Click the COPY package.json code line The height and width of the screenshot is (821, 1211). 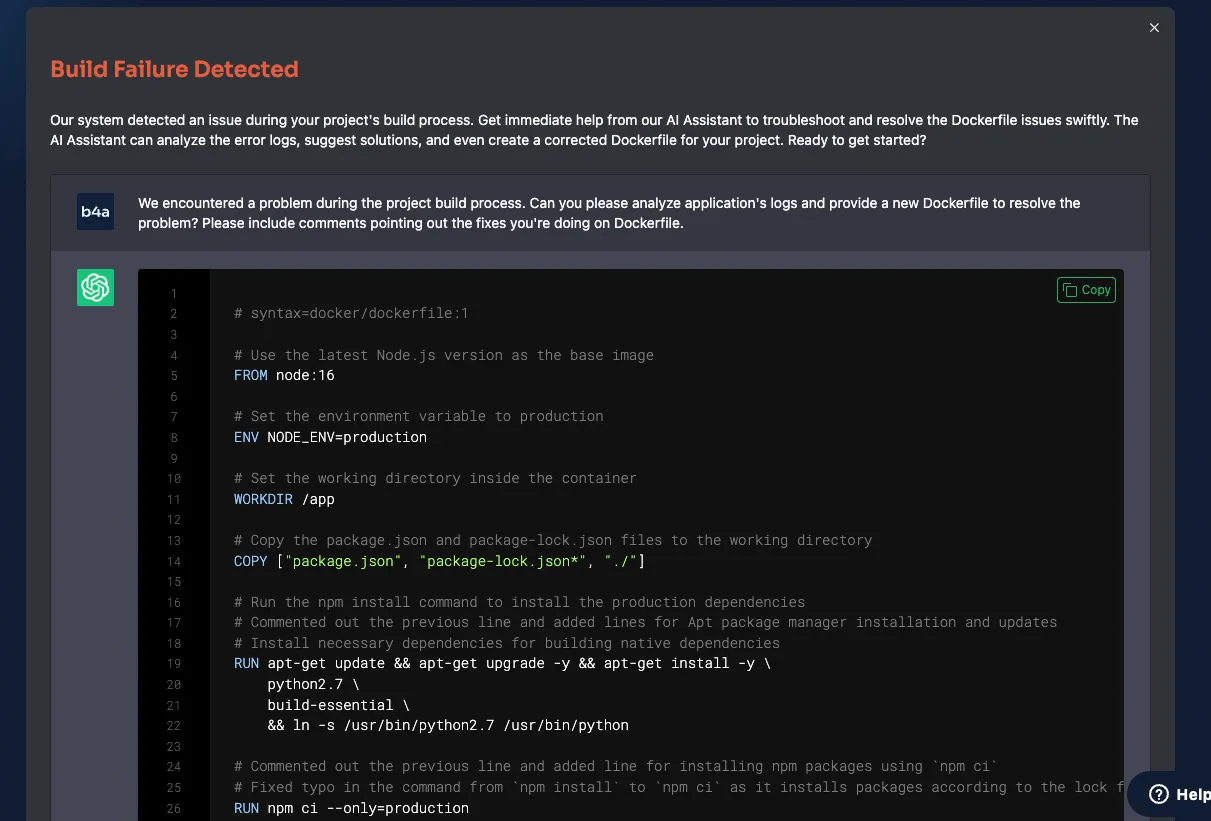click(x=439, y=561)
